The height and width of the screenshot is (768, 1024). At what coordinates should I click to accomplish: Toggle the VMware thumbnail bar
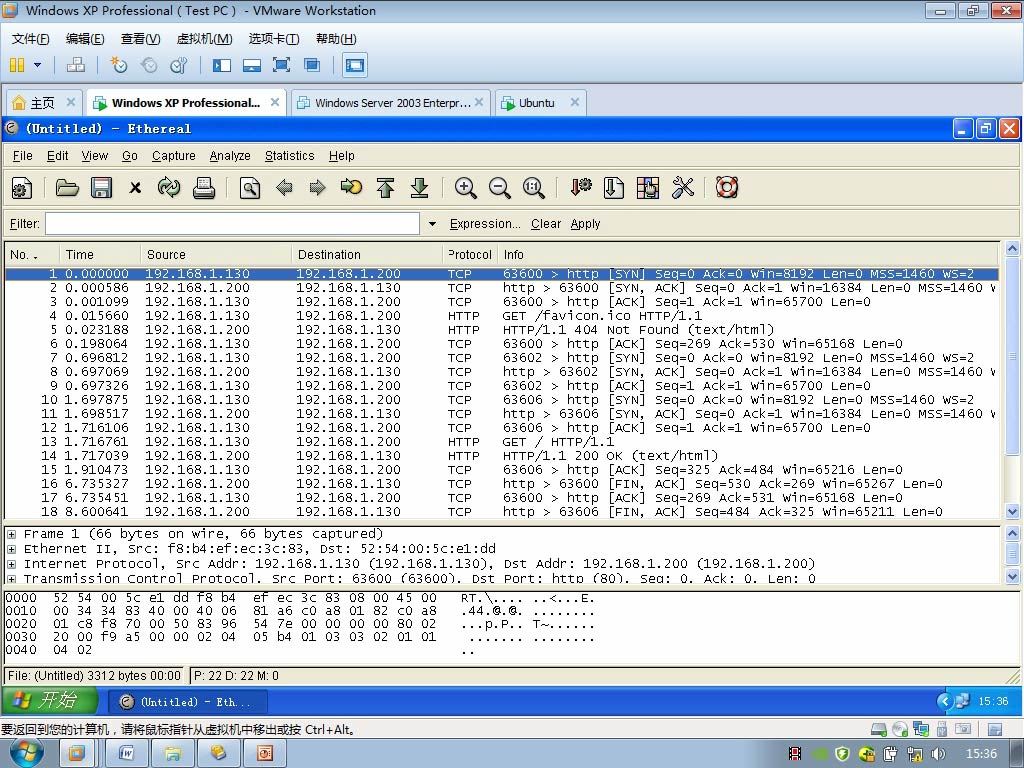point(251,65)
